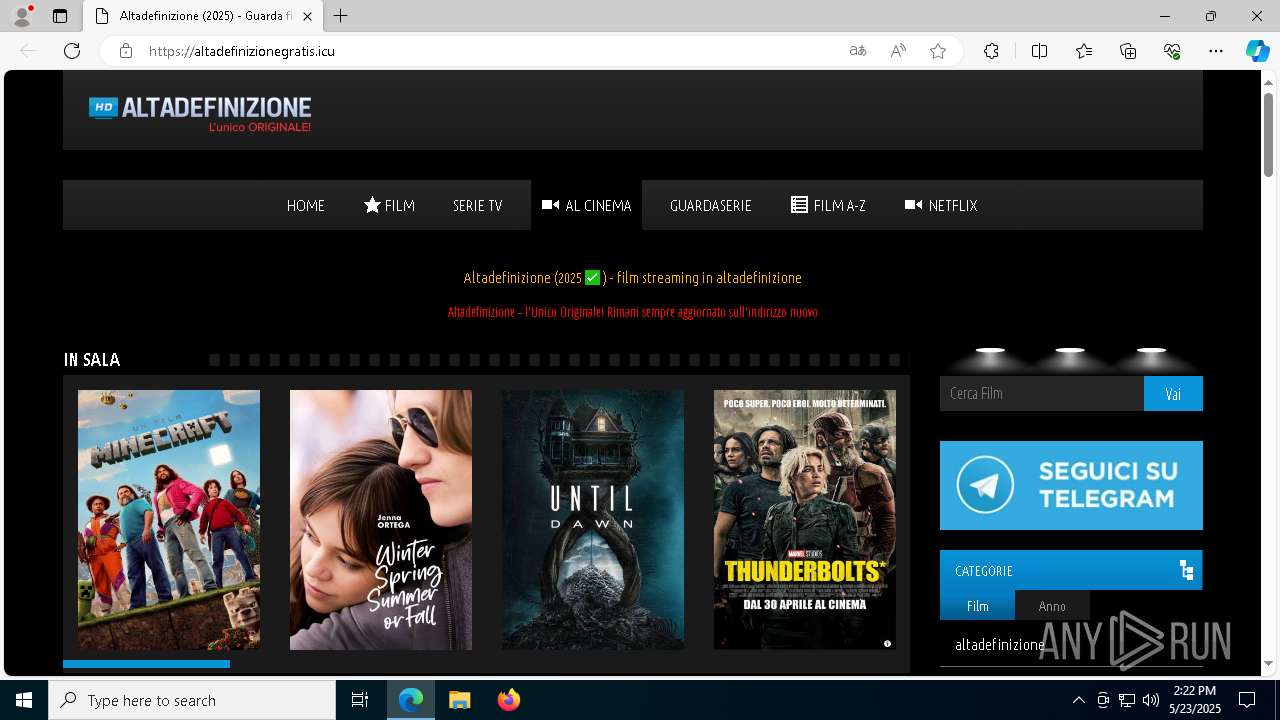Open the Extensions puzzle icon
The height and width of the screenshot is (720, 1280).
tap(991, 51)
